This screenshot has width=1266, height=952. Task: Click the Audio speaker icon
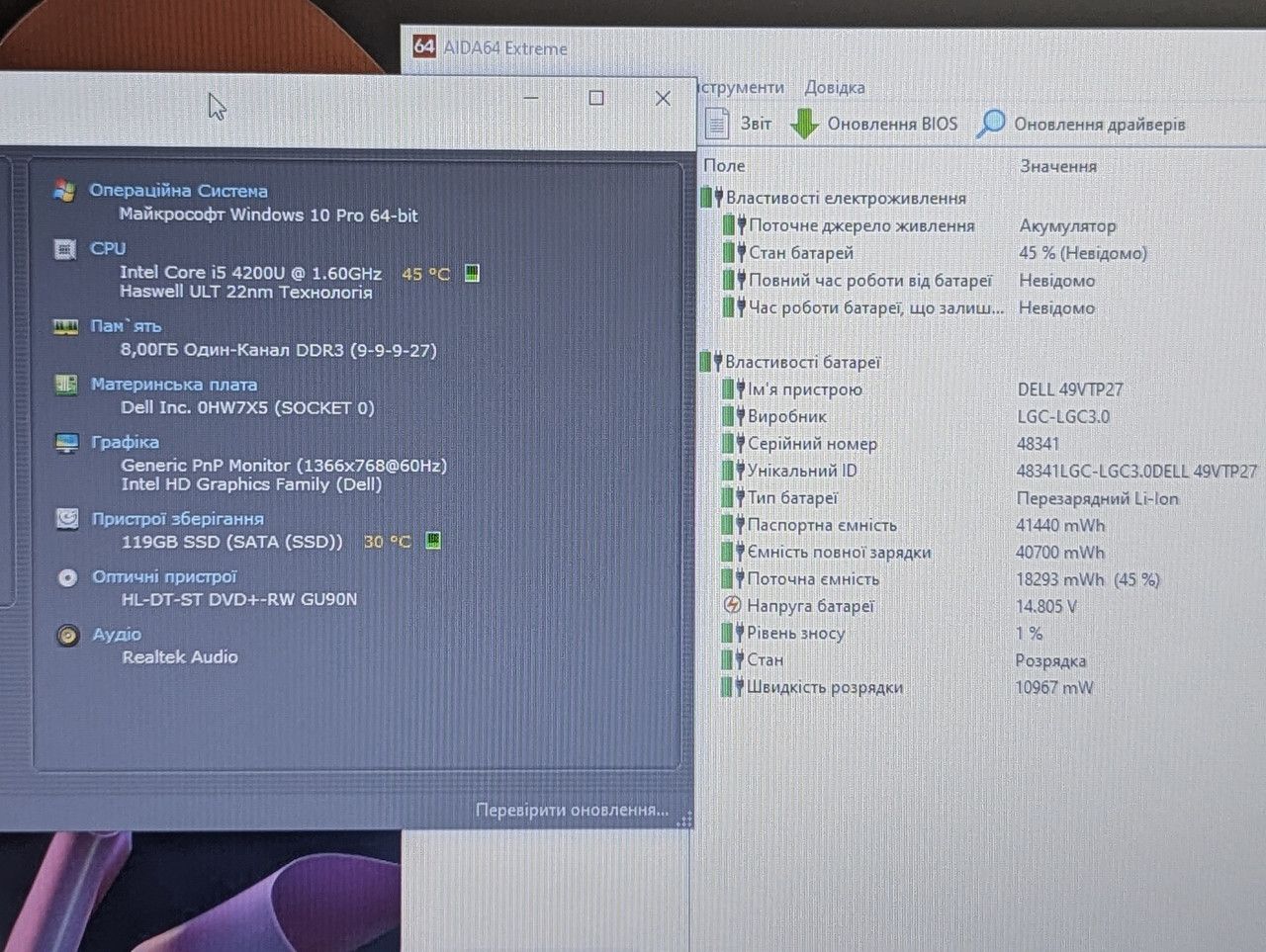[67, 635]
